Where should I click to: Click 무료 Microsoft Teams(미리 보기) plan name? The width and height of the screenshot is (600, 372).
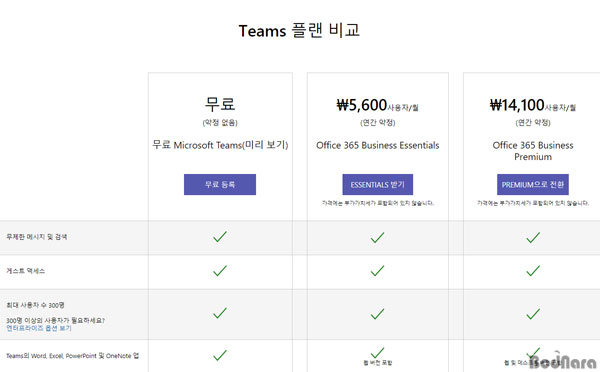coord(220,145)
